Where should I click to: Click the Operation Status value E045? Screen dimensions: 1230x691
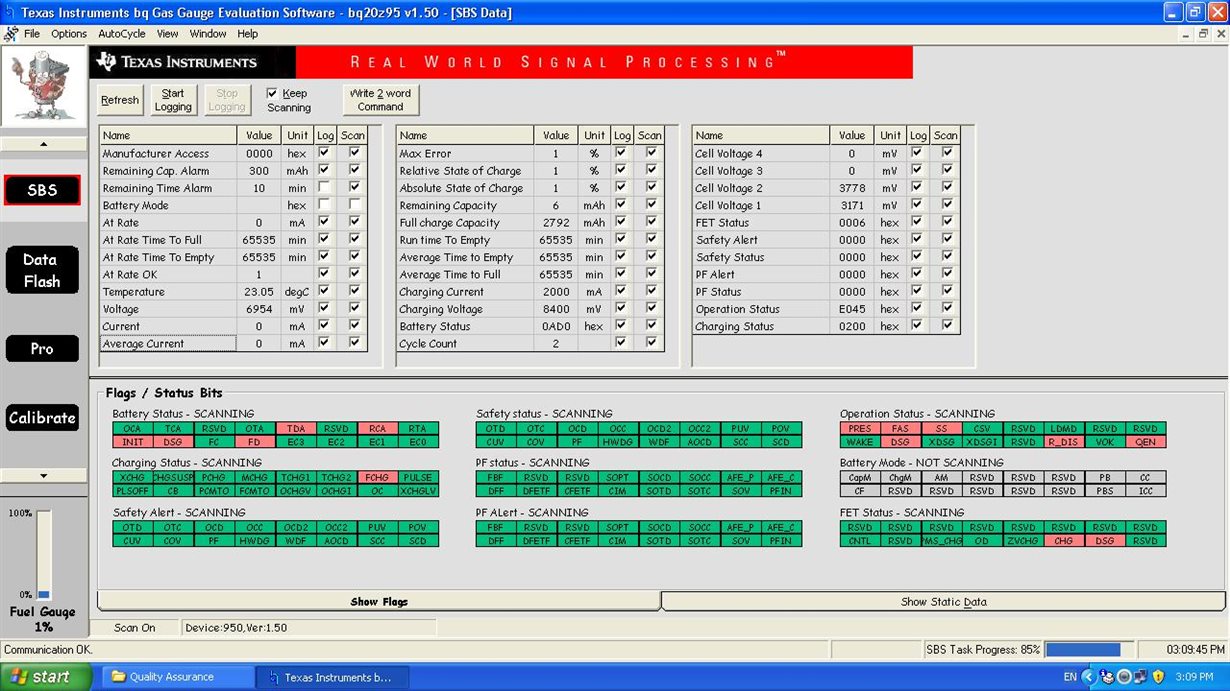point(852,309)
